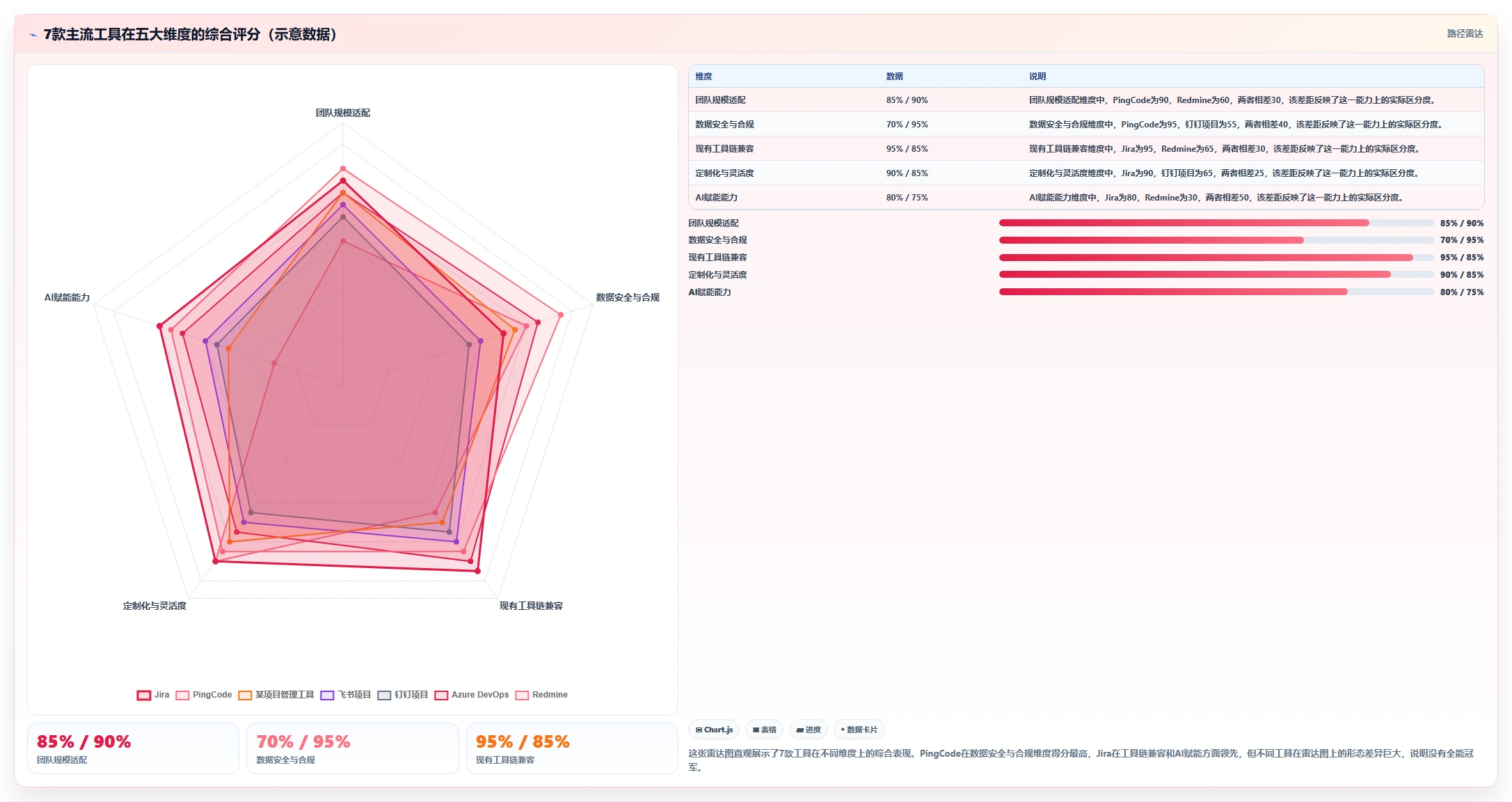Click the 现有工具链兼容 radar axis label

tap(531, 606)
